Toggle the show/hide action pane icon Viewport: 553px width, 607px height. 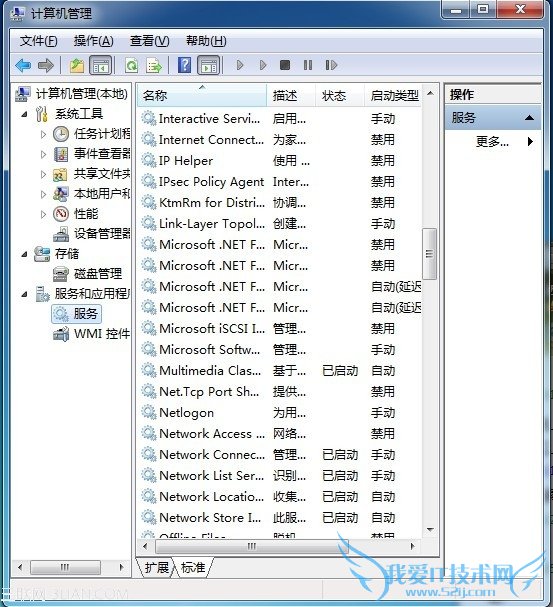(x=209, y=65)
